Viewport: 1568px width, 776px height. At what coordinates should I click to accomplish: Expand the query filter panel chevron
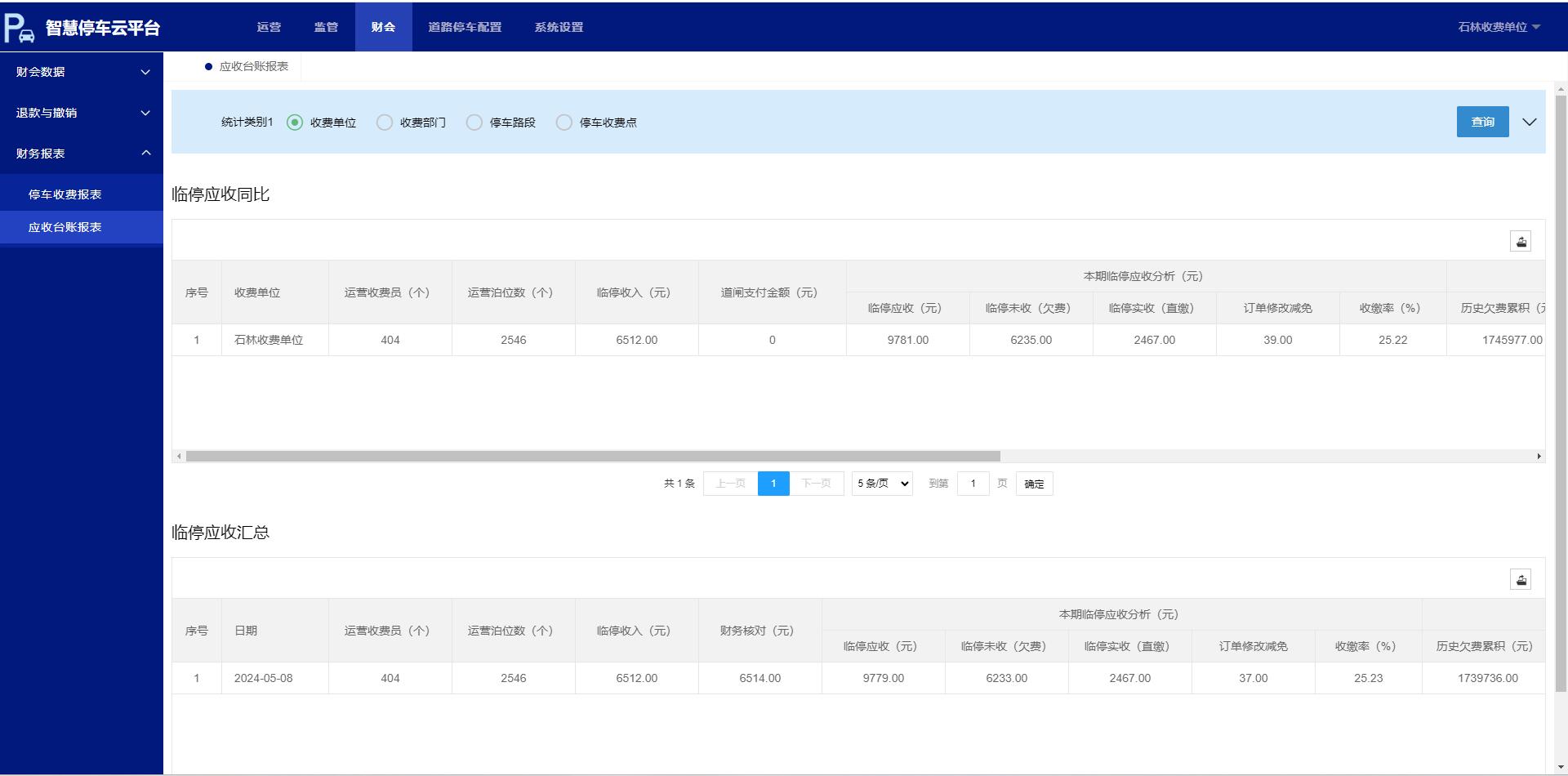pos(1530,123)
